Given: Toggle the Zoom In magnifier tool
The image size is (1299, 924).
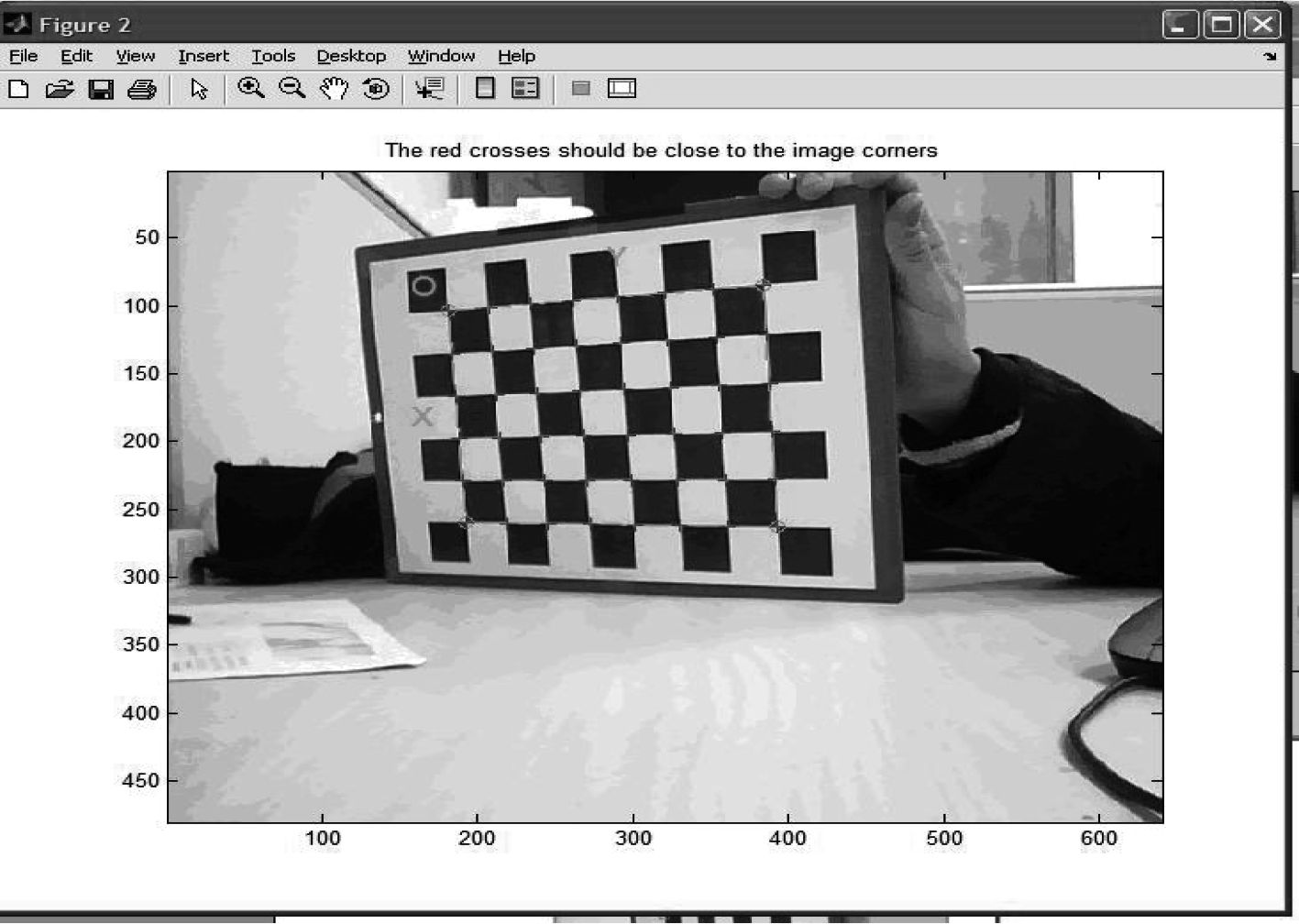Looking at the screenshot, I should pos(250,88).
